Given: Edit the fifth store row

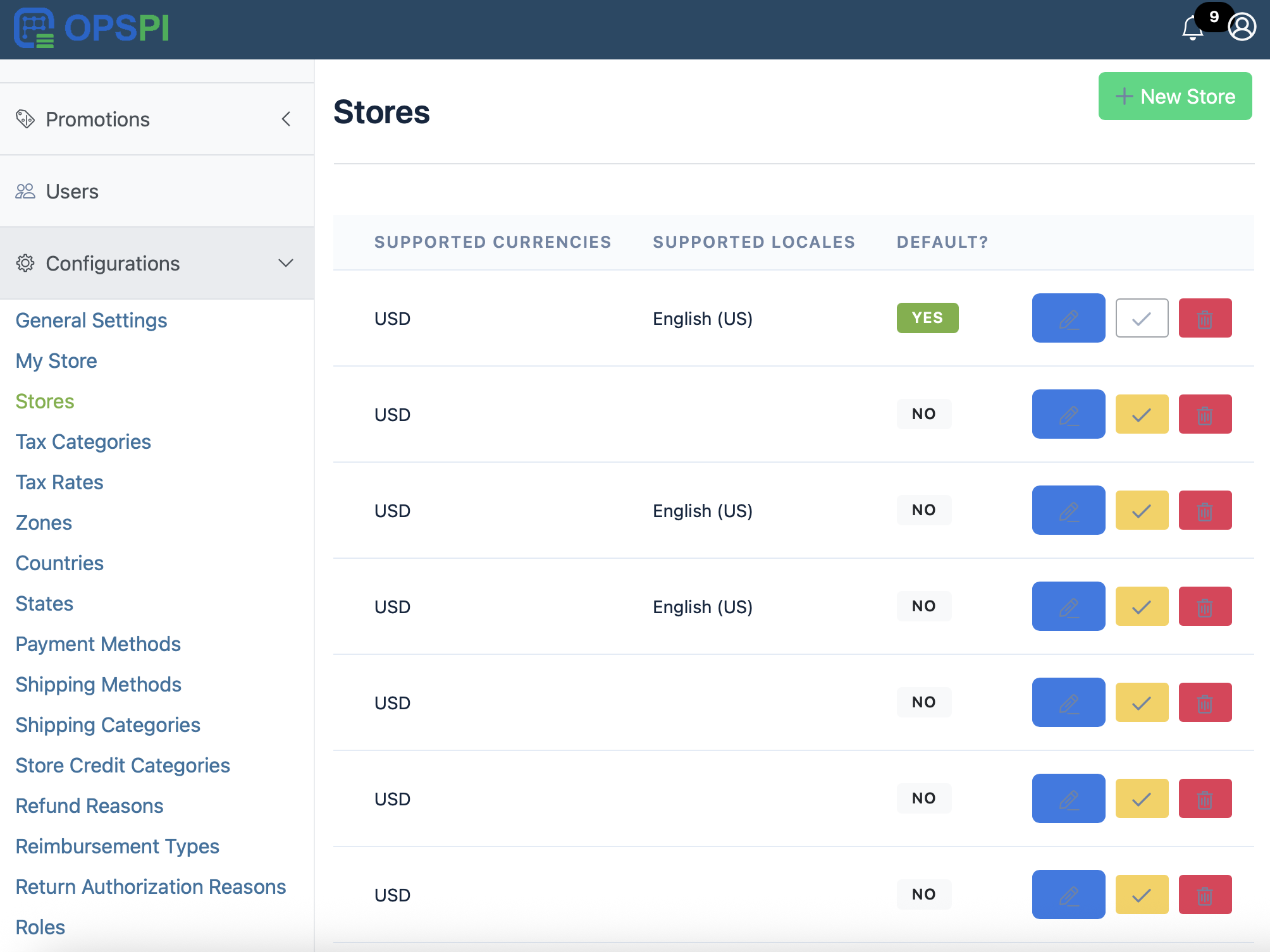Looking at the screenshot, I should click(1068, 702).
